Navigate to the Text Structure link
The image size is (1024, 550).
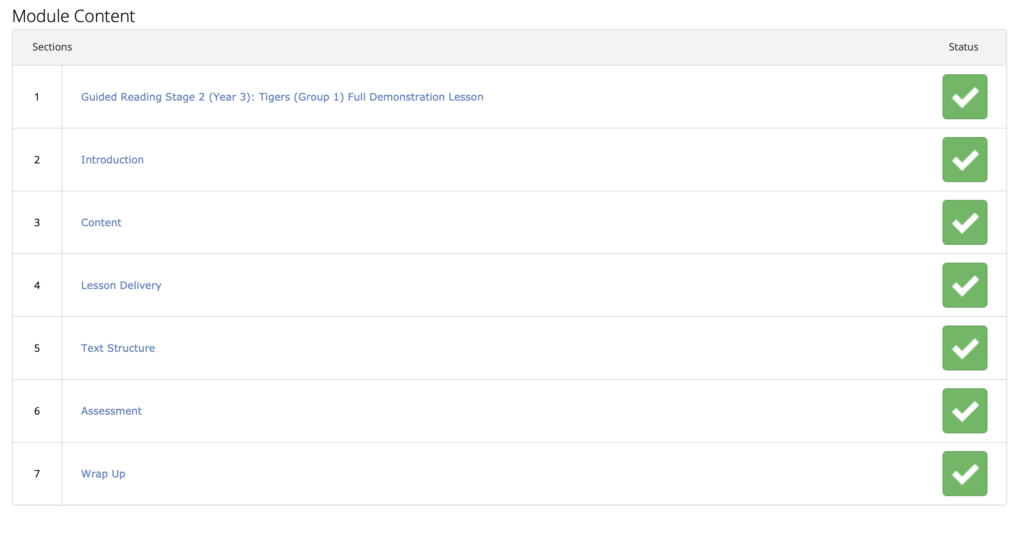(118, 349)
